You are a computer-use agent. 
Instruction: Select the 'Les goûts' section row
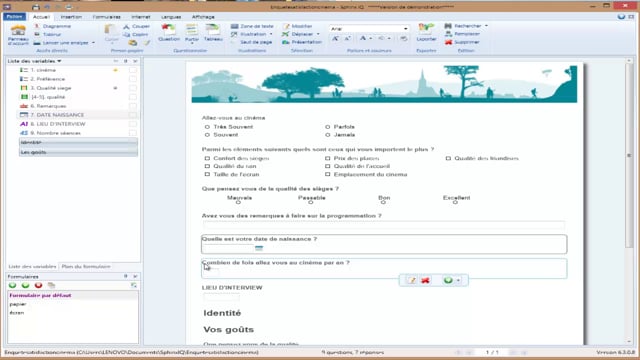(78, 152)
